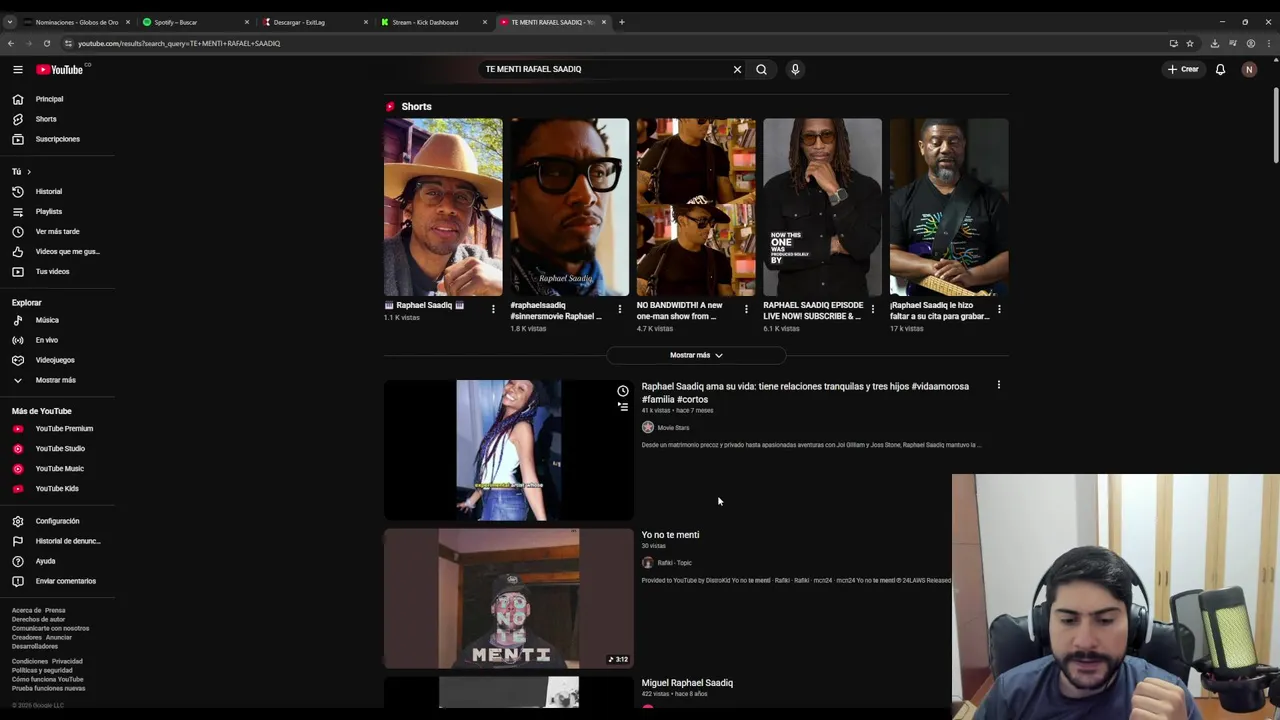Image resolution: width=1280 pixels, height=720 pixels.
Task: Clear the search box with X
Action: 737,69
